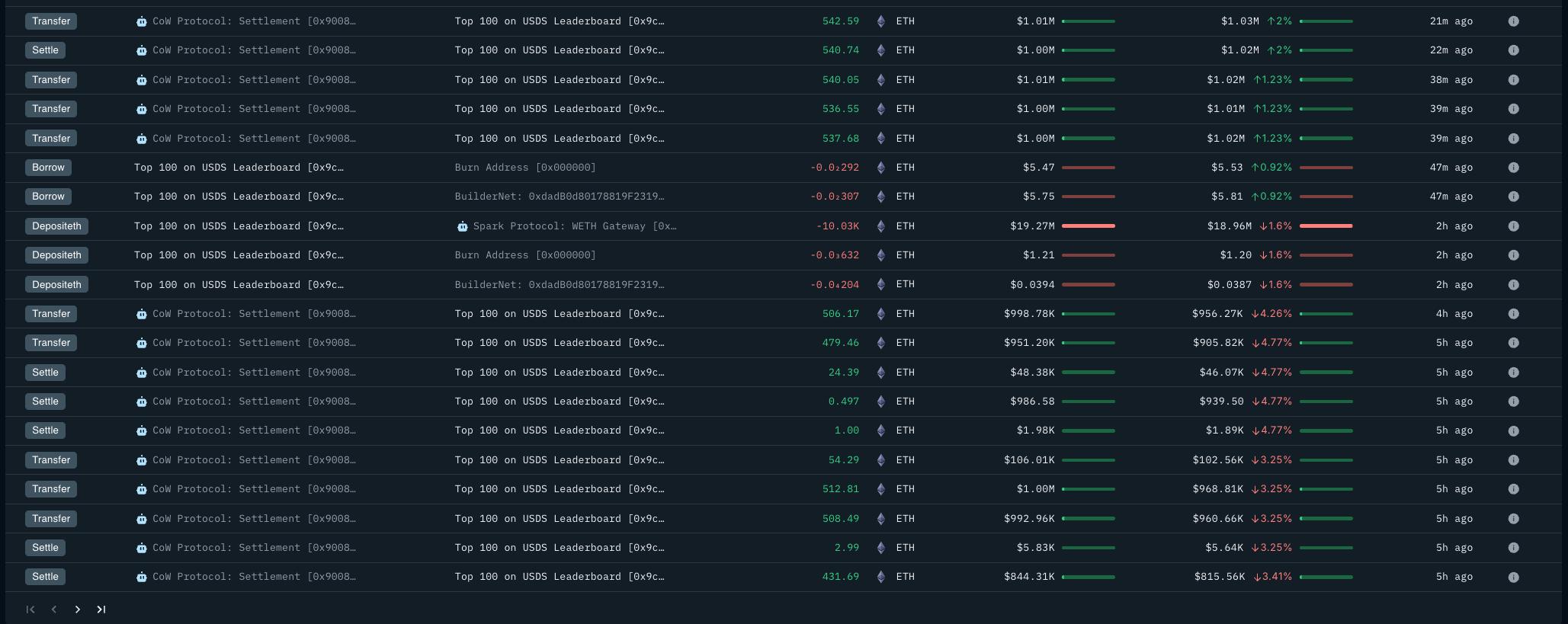Open Burn Address link in the $1.21 row
Image resolution: width=1568 pixels, height=624 pixels.
tap(525, 255)
